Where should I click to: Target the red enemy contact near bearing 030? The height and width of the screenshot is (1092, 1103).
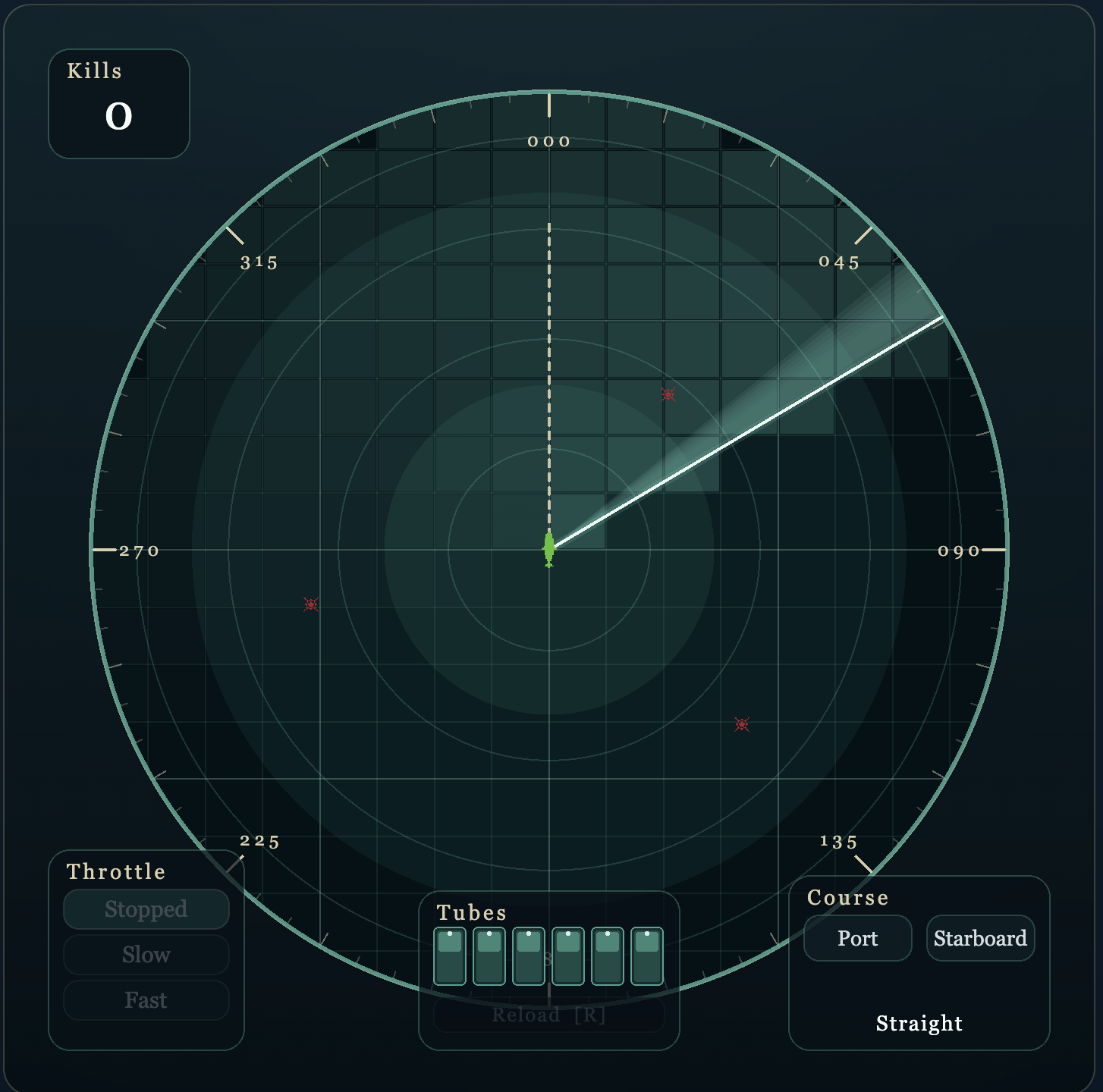pos(668,394)
